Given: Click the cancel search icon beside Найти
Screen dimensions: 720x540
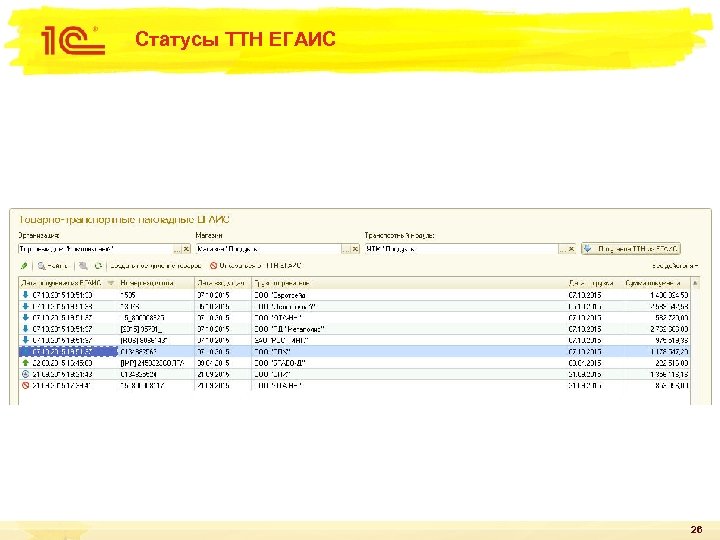Looking at the screenshot, I should coord(83,266).
